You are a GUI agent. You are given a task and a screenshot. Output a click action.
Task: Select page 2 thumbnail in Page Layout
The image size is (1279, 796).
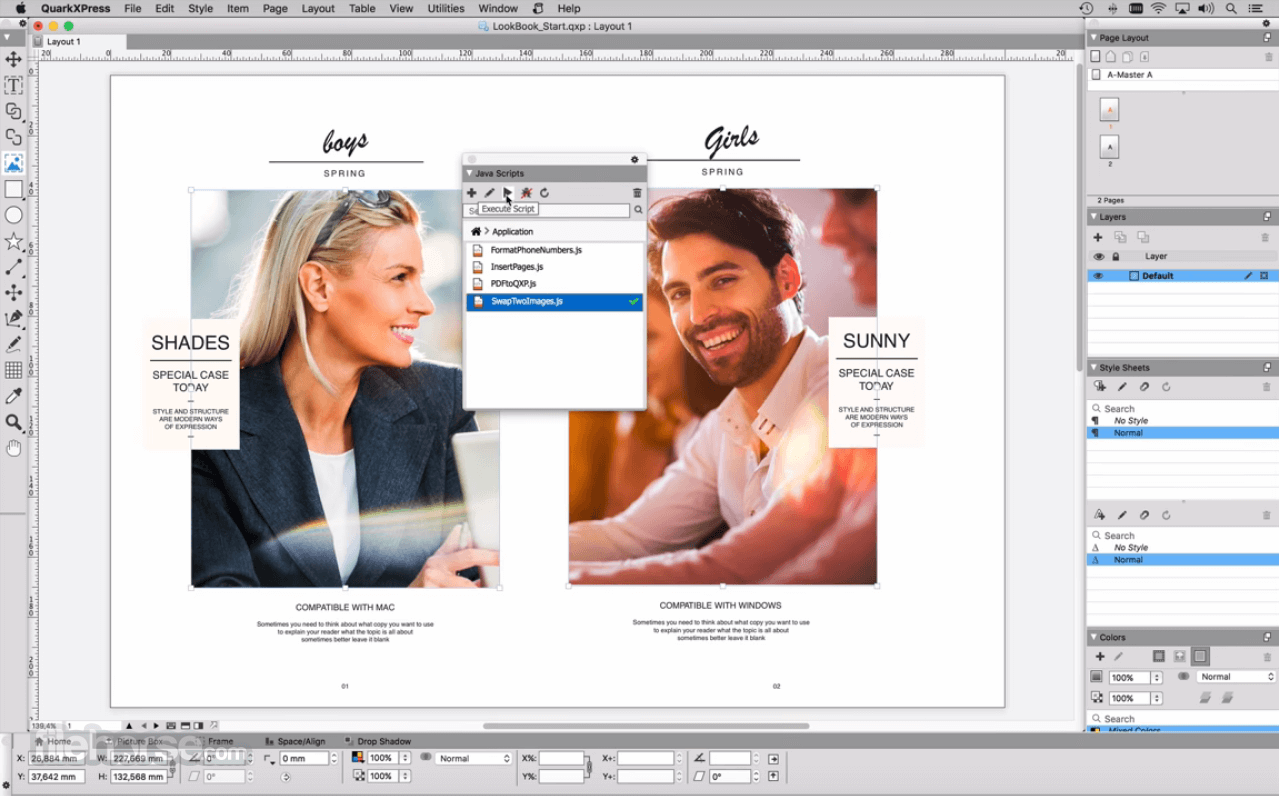pos(1109,148)
